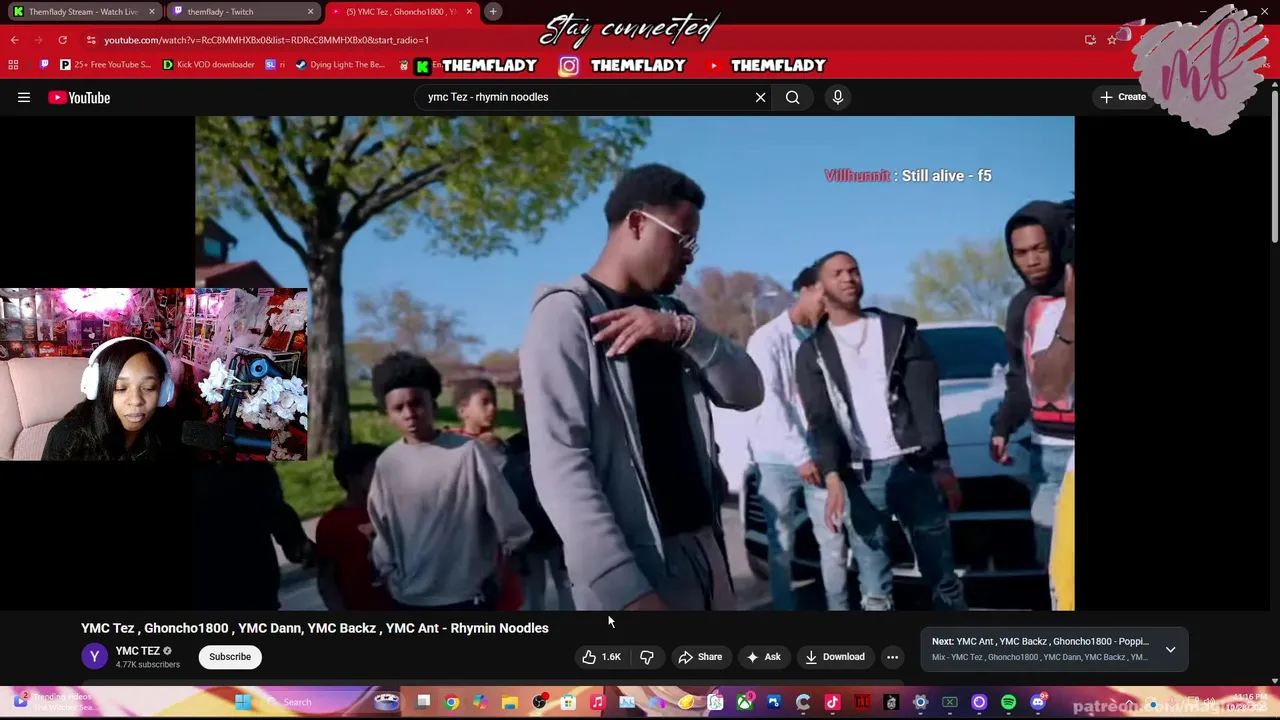Open 'Dying Light: The Be...' bookmark
1280x720 pixels.
tap(340, 65)
